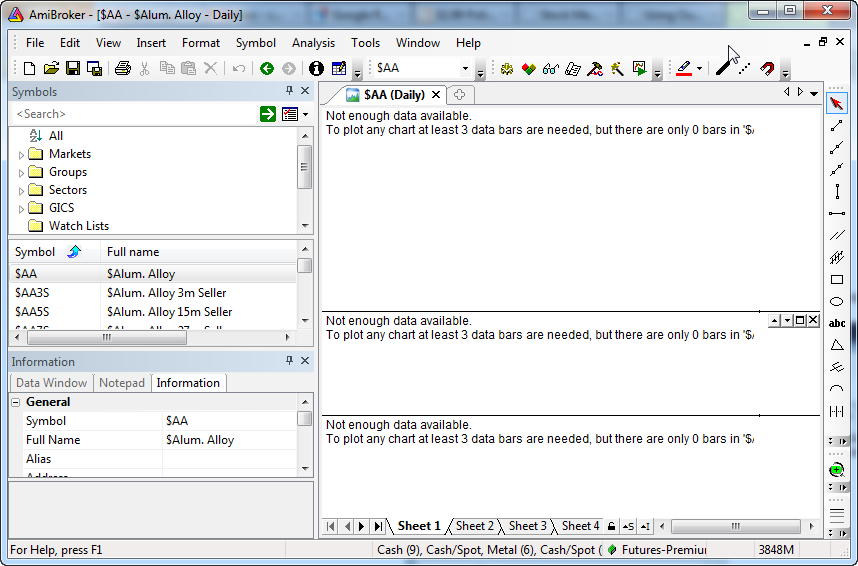
Task: Jump to last sheet navigation button
Action: pos(378,527)
